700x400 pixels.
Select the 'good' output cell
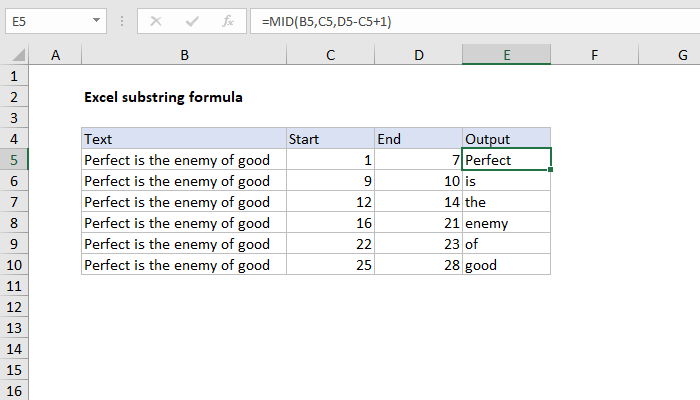pyautogui.click(x=506, y=265)
